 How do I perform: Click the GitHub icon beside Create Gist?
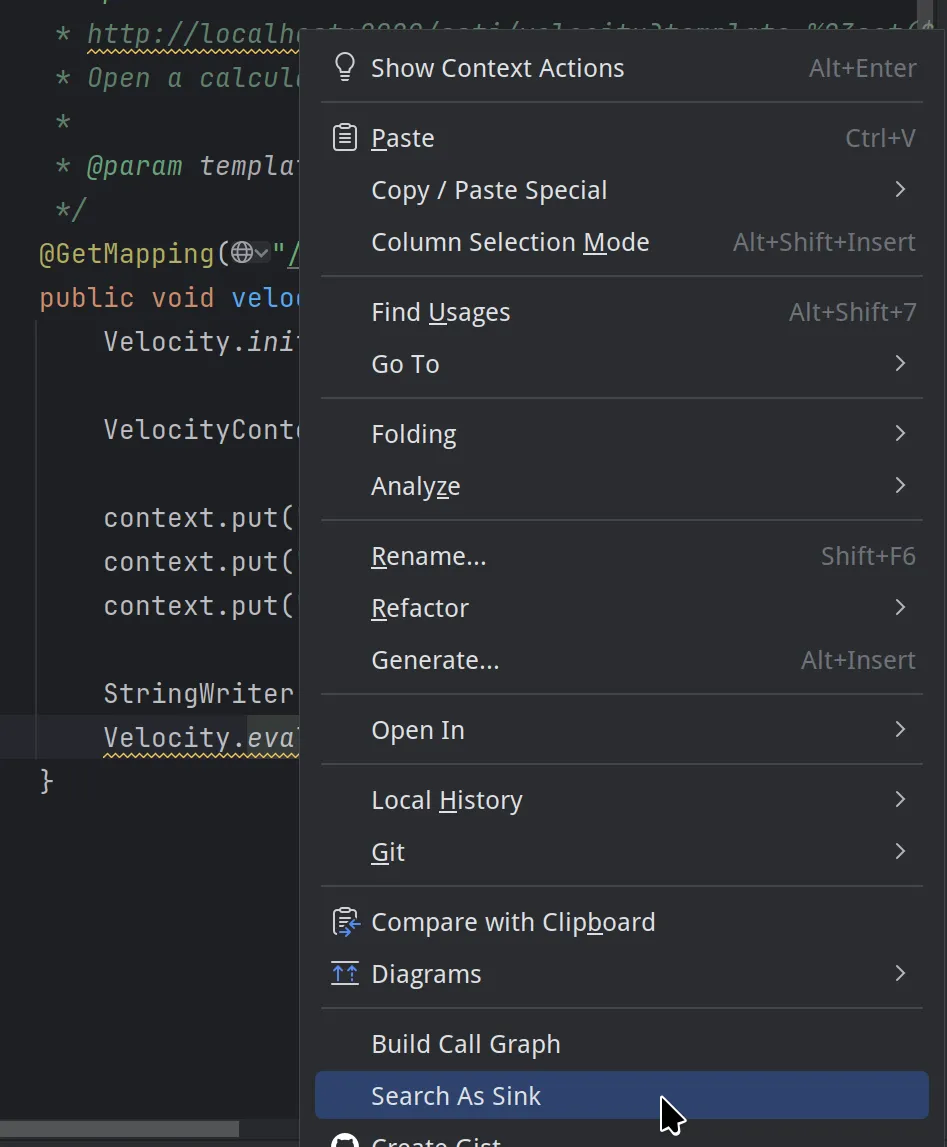click(345, 1140)
